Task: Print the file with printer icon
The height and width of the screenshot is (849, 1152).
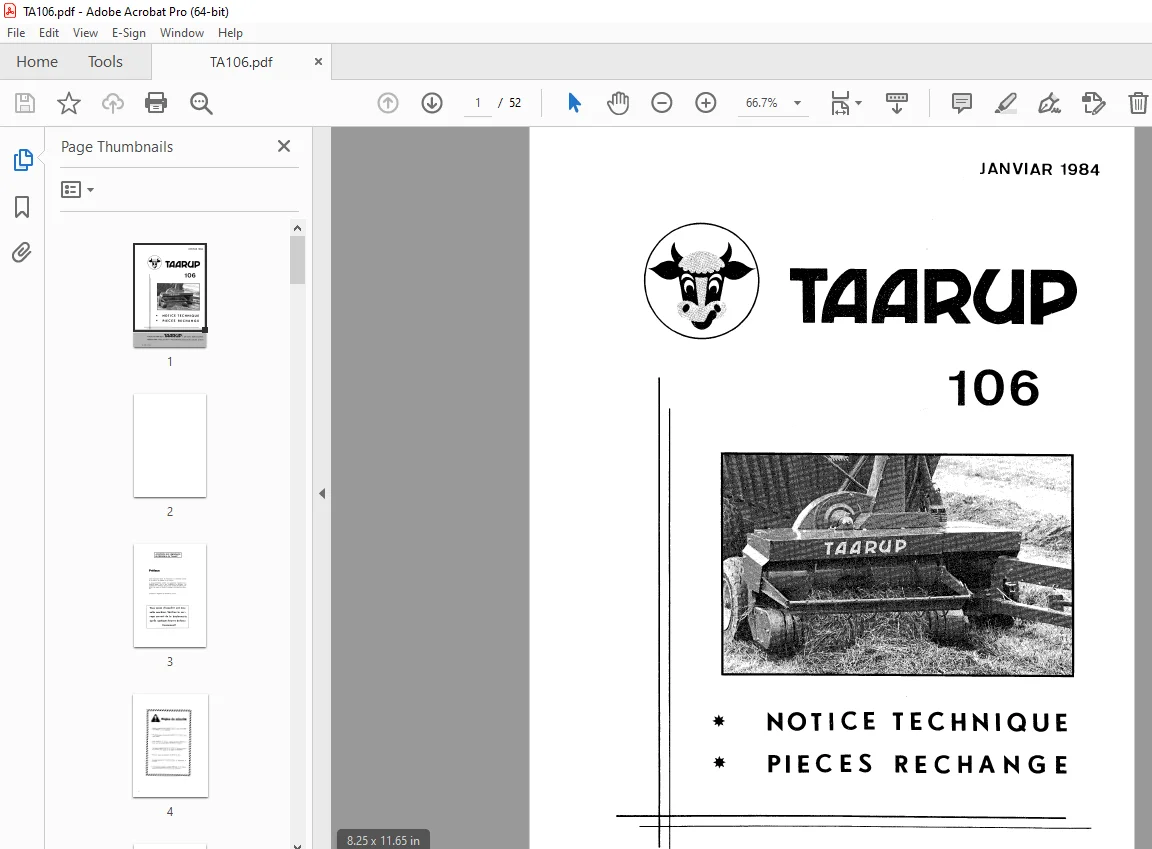Action: [x=156, y=103]
